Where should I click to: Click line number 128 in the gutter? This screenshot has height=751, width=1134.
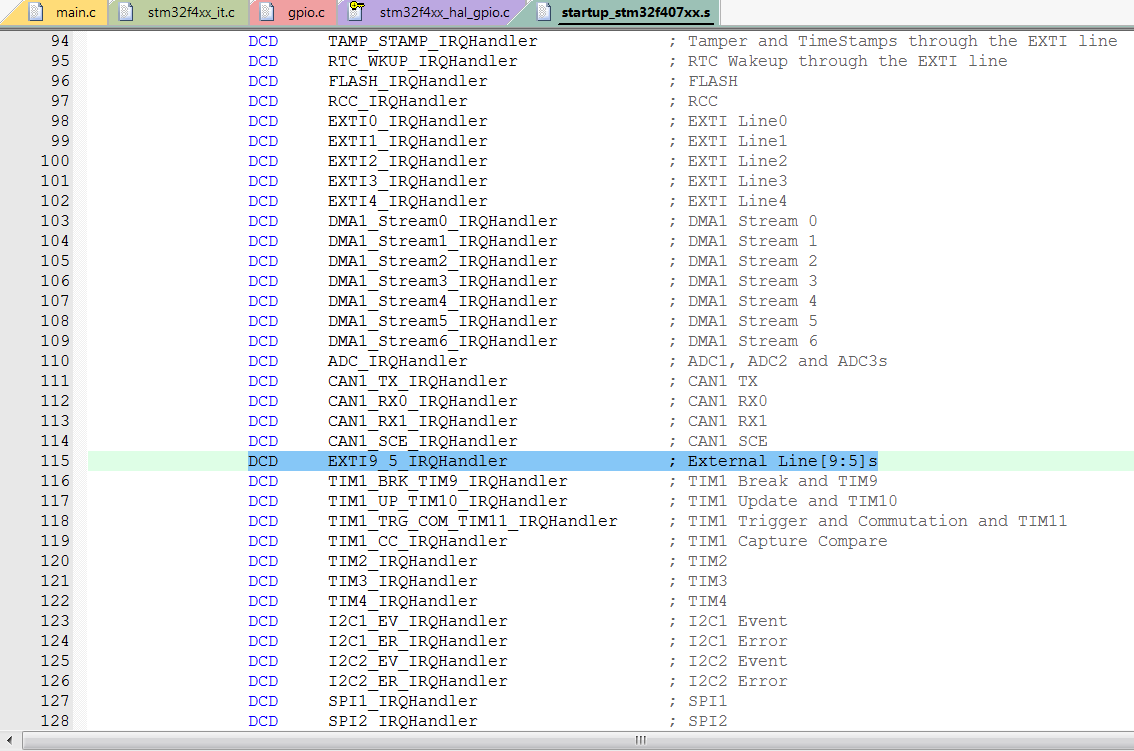click(x=55, y=721)
